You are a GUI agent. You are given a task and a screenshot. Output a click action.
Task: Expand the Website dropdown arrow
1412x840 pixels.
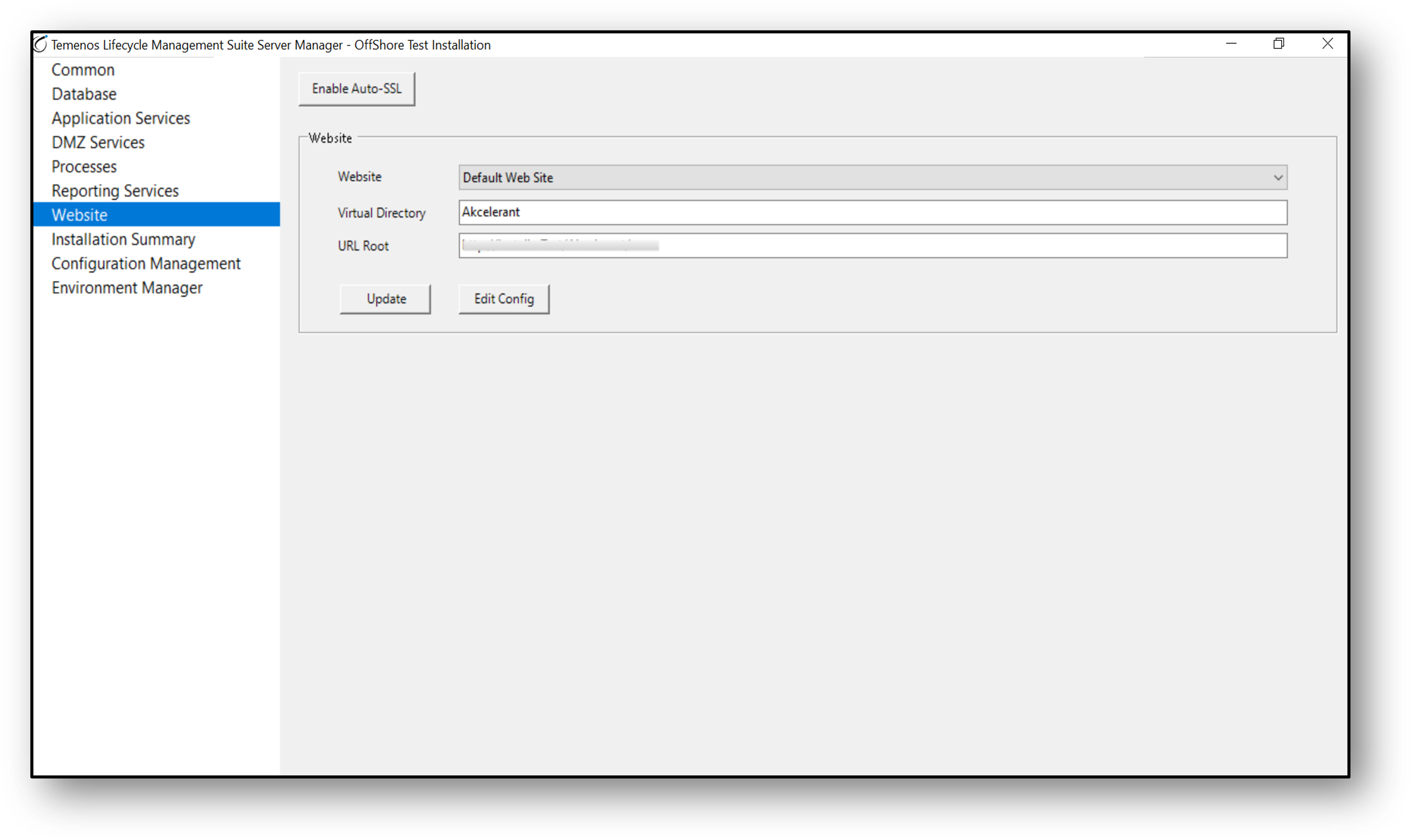click(1277, 178)
